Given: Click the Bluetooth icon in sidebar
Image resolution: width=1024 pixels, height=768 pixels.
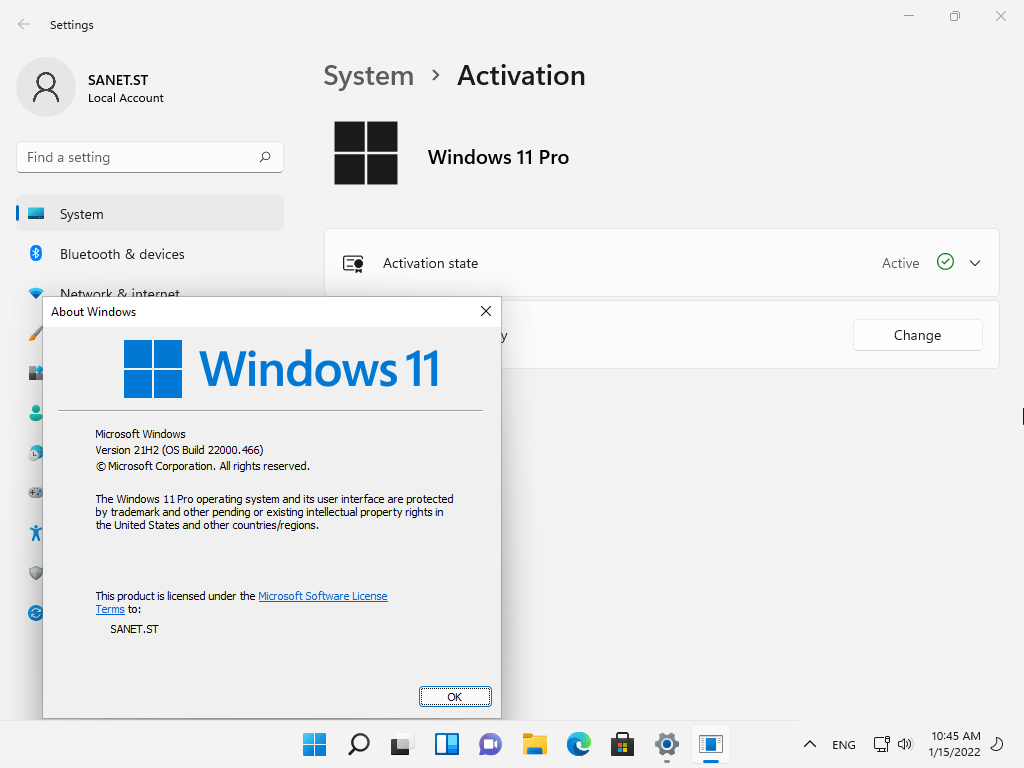Looking at the screenshot, I should [36, 253].
